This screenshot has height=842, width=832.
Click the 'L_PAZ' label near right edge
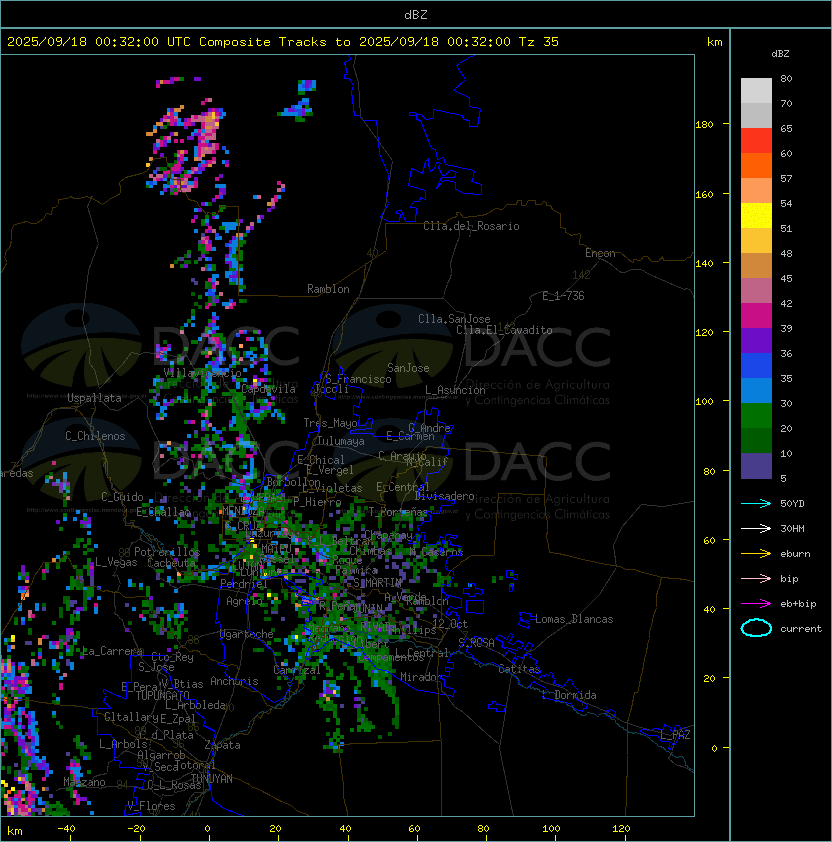[x=675, y=735]
